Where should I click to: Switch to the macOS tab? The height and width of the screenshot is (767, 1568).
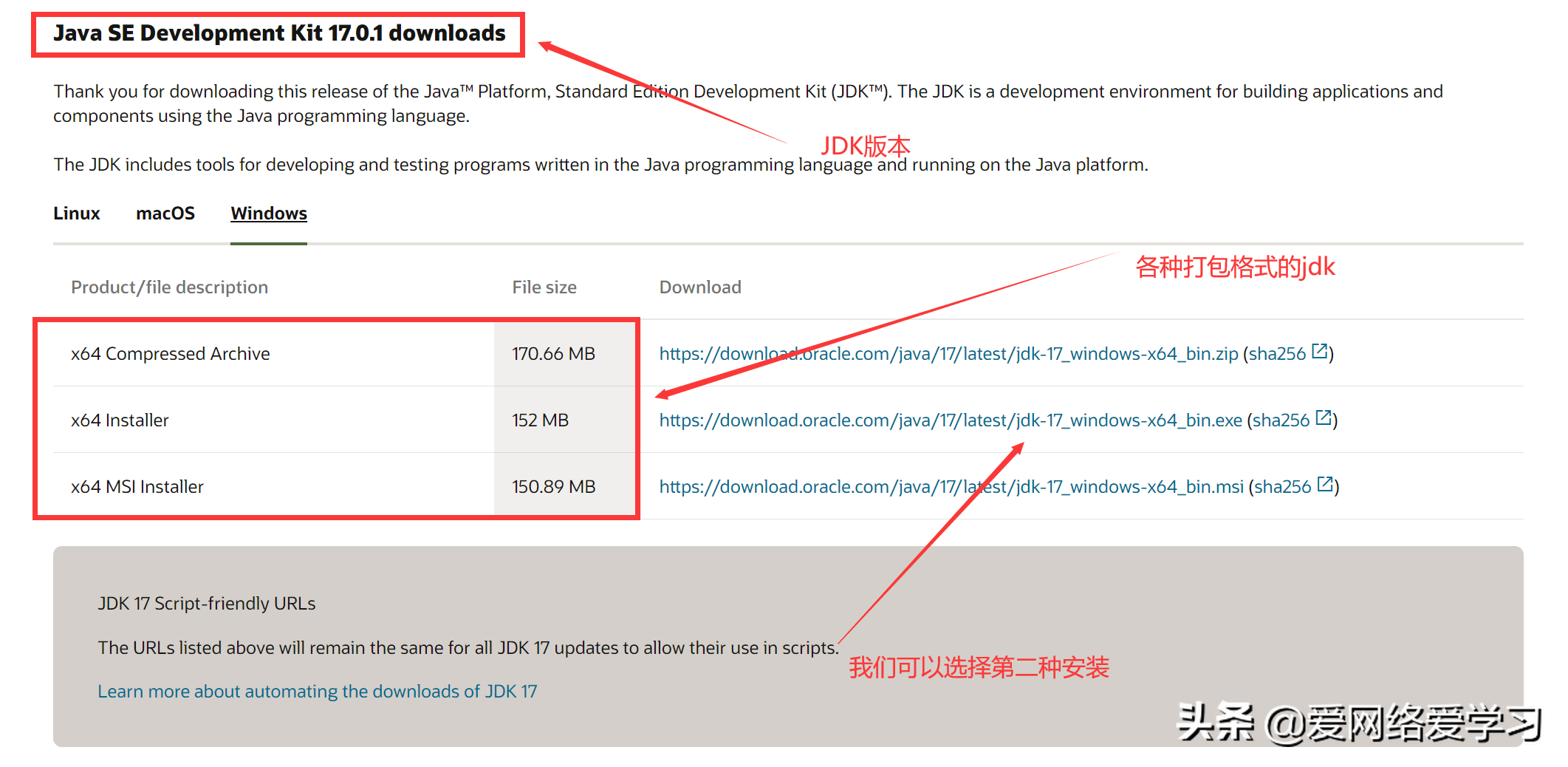point(165,214)
